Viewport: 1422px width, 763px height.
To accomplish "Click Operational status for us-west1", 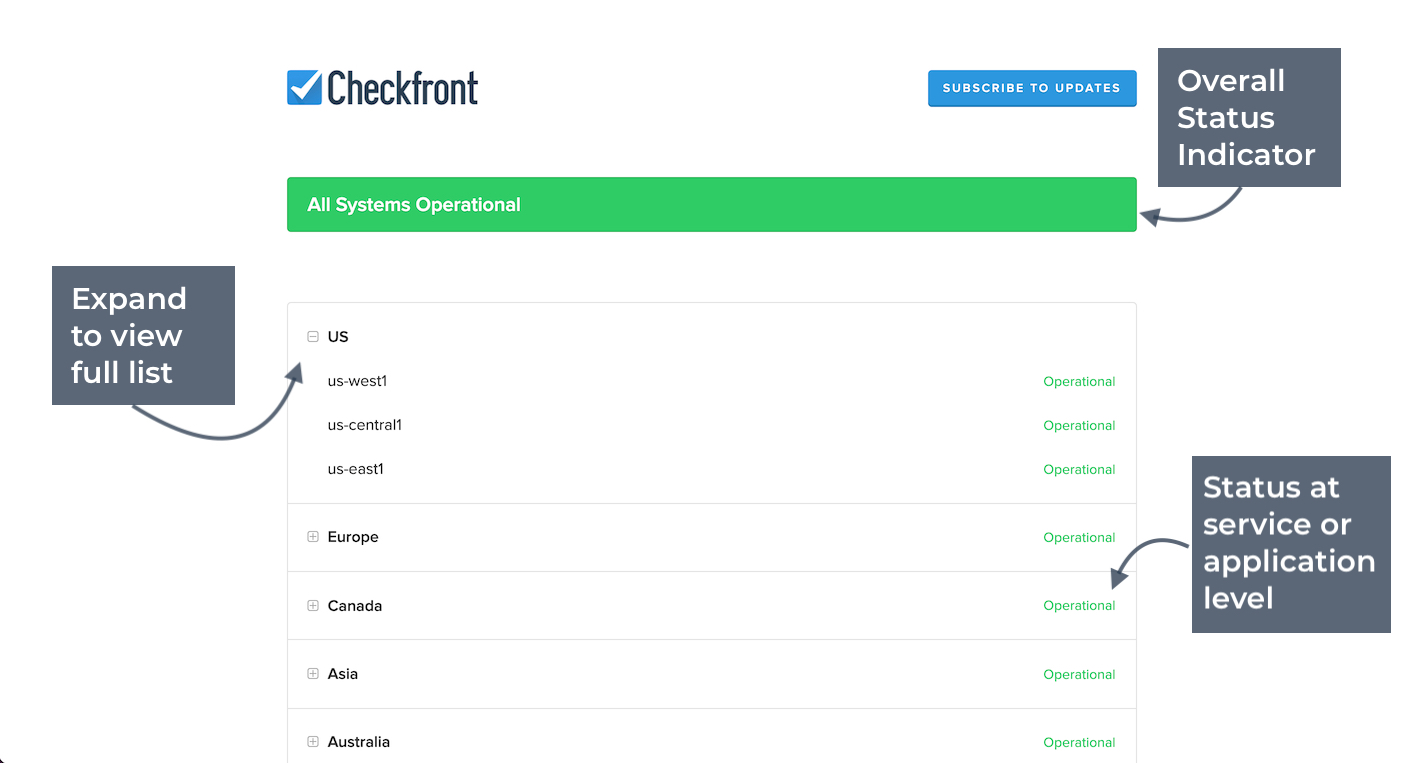I will click(1079, 382).
